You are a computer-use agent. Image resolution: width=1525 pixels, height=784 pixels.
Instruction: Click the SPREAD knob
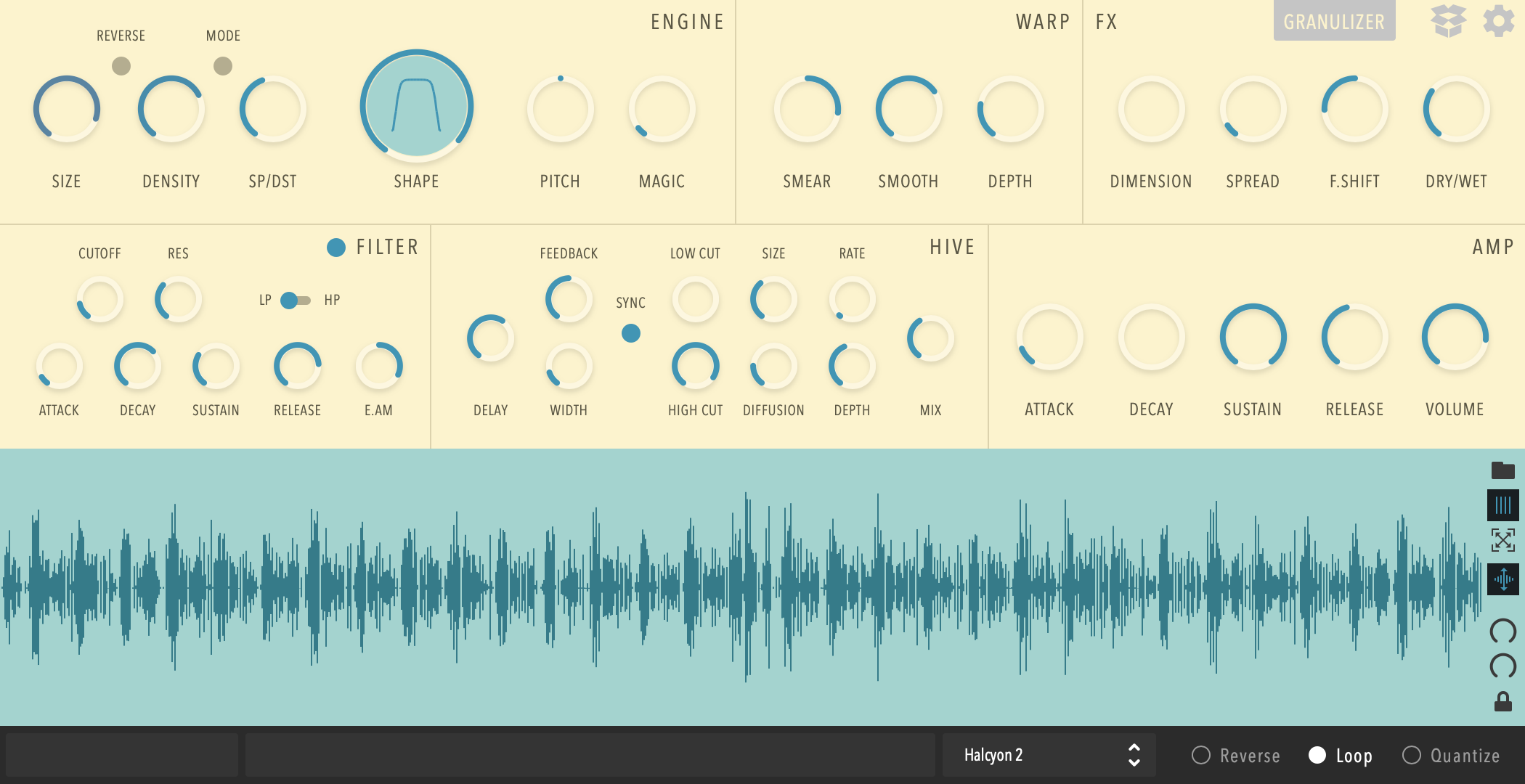pos(1253,109)
